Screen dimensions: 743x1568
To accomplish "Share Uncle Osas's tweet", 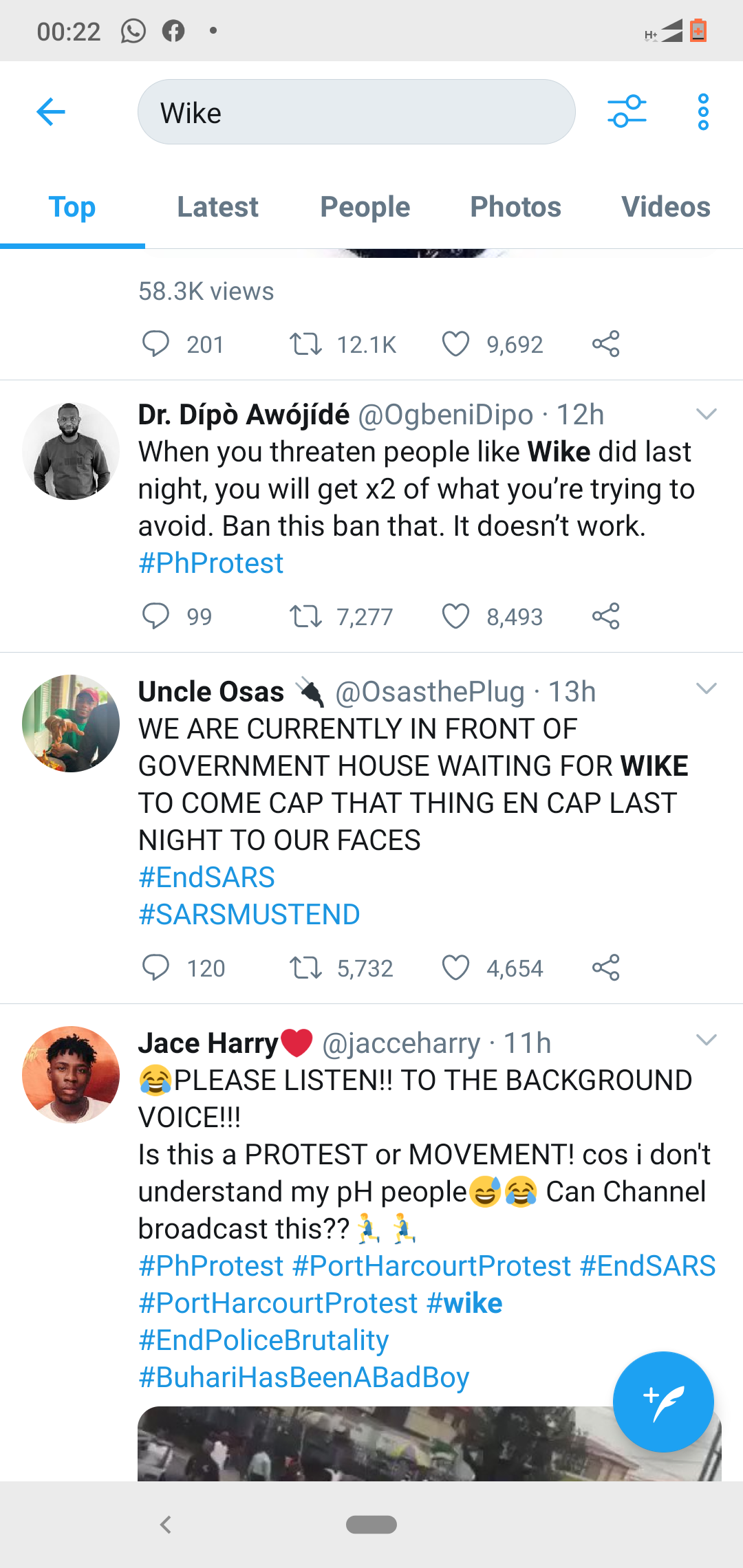I will point(606,968).
